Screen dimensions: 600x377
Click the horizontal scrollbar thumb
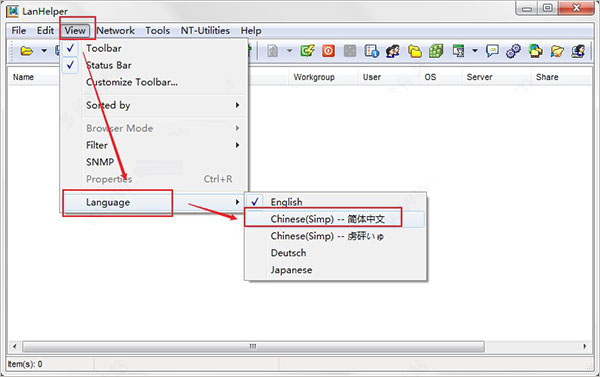tap(253, 346)
